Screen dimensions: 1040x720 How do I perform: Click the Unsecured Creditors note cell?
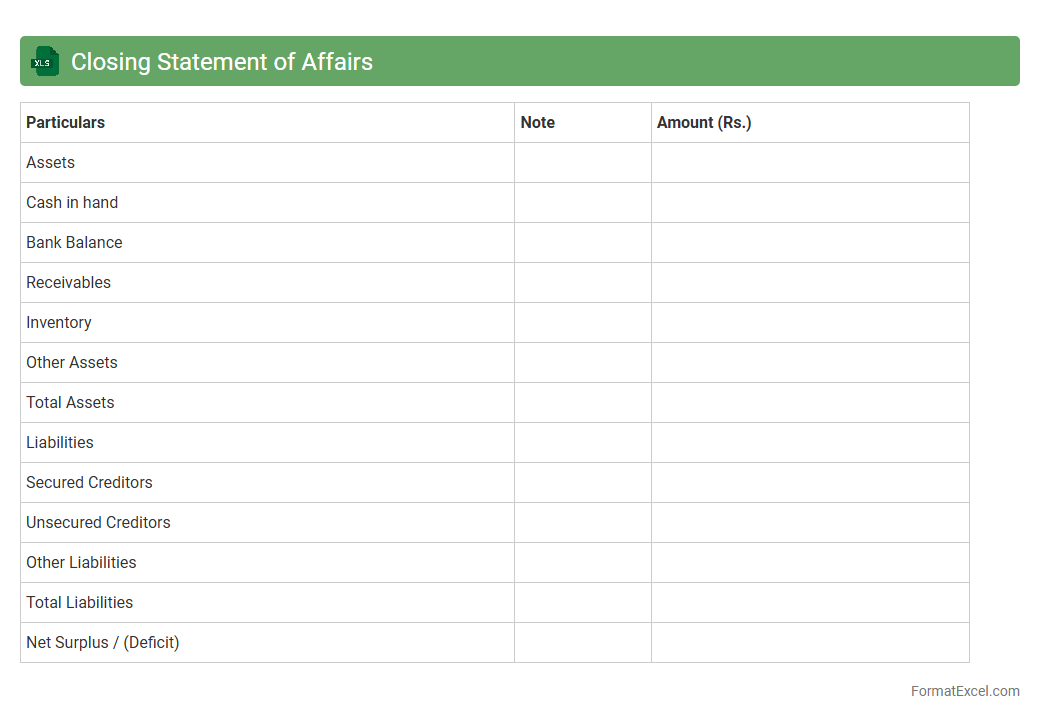tap(583, 523)
